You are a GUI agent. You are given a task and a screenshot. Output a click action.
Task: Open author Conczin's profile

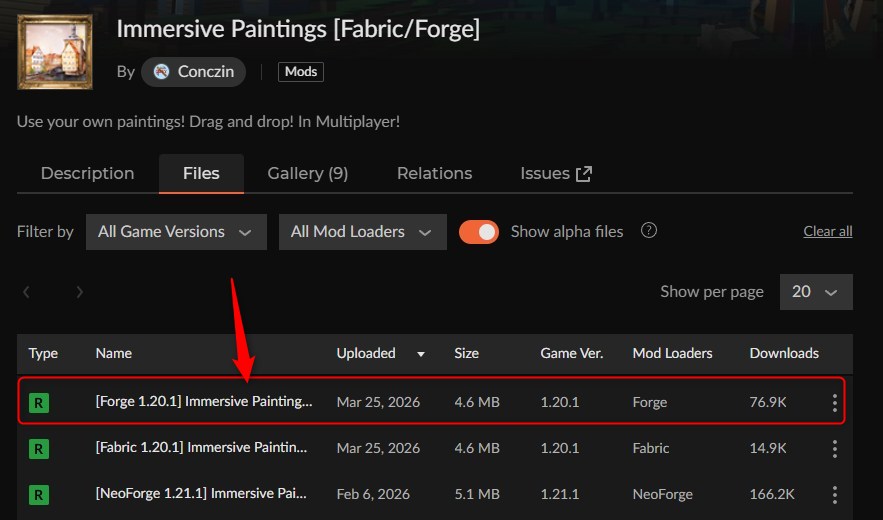point(193,72)
